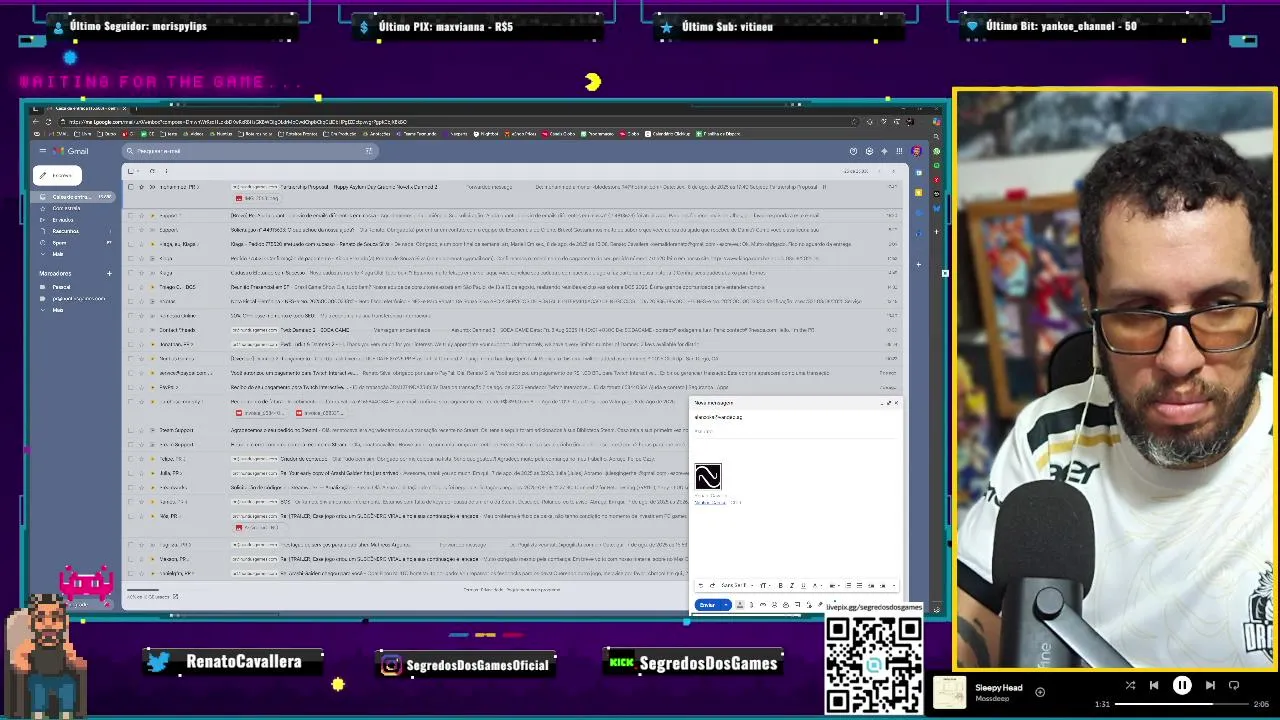The image size is (1280, 720).
Task: Go back in the browser
Action: (x=35, y=122)
